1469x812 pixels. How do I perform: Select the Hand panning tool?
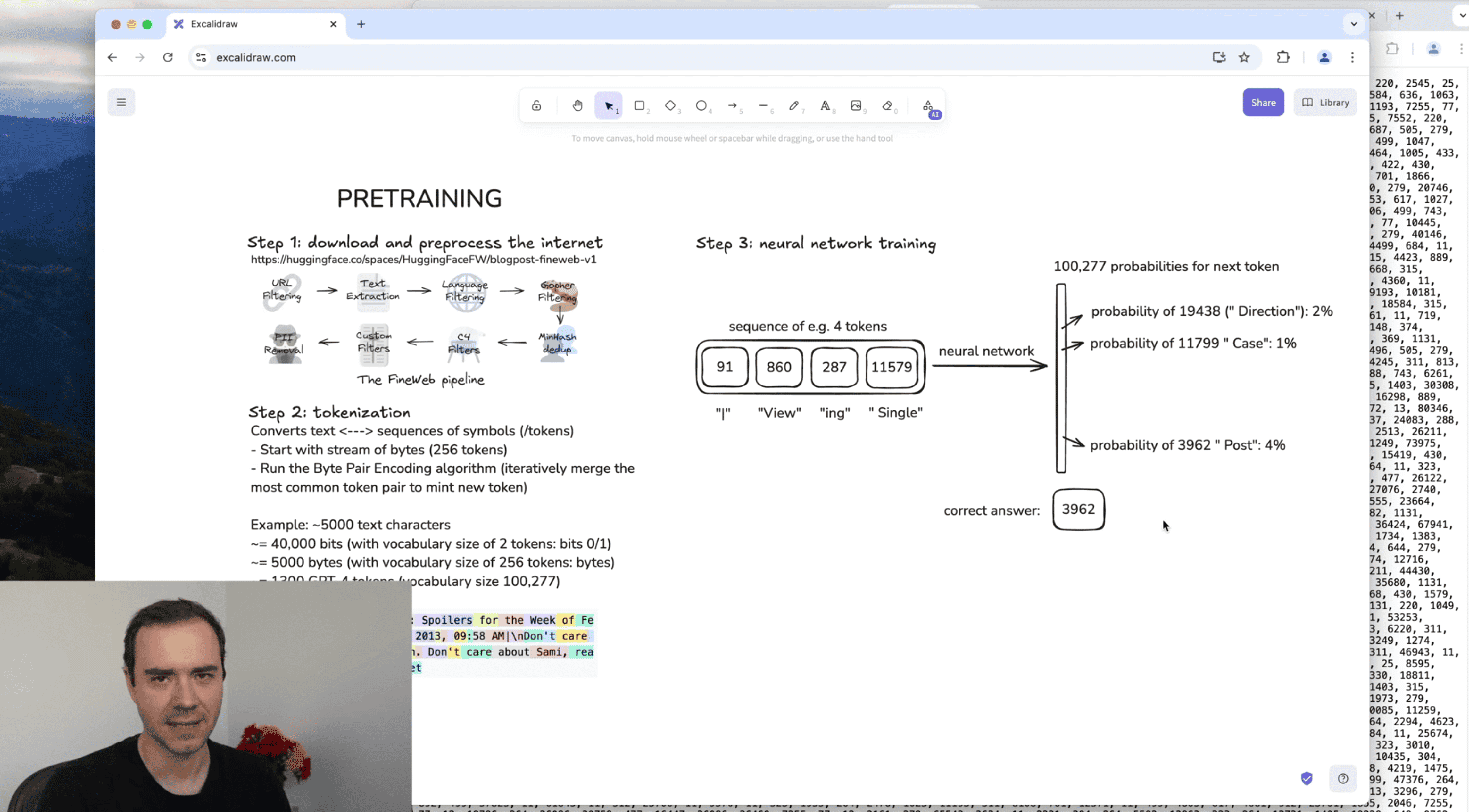point(577,105)
